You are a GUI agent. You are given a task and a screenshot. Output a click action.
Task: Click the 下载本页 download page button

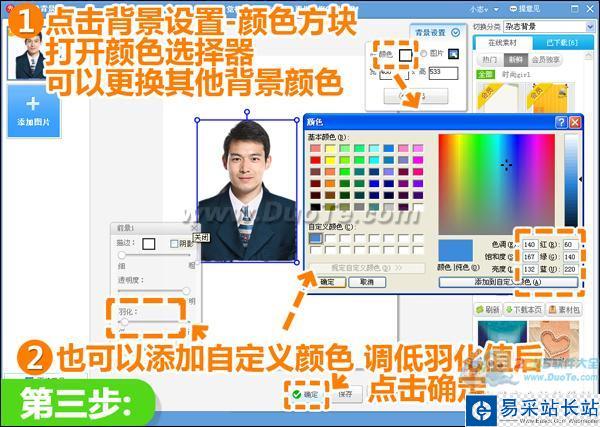pos(523,310)
